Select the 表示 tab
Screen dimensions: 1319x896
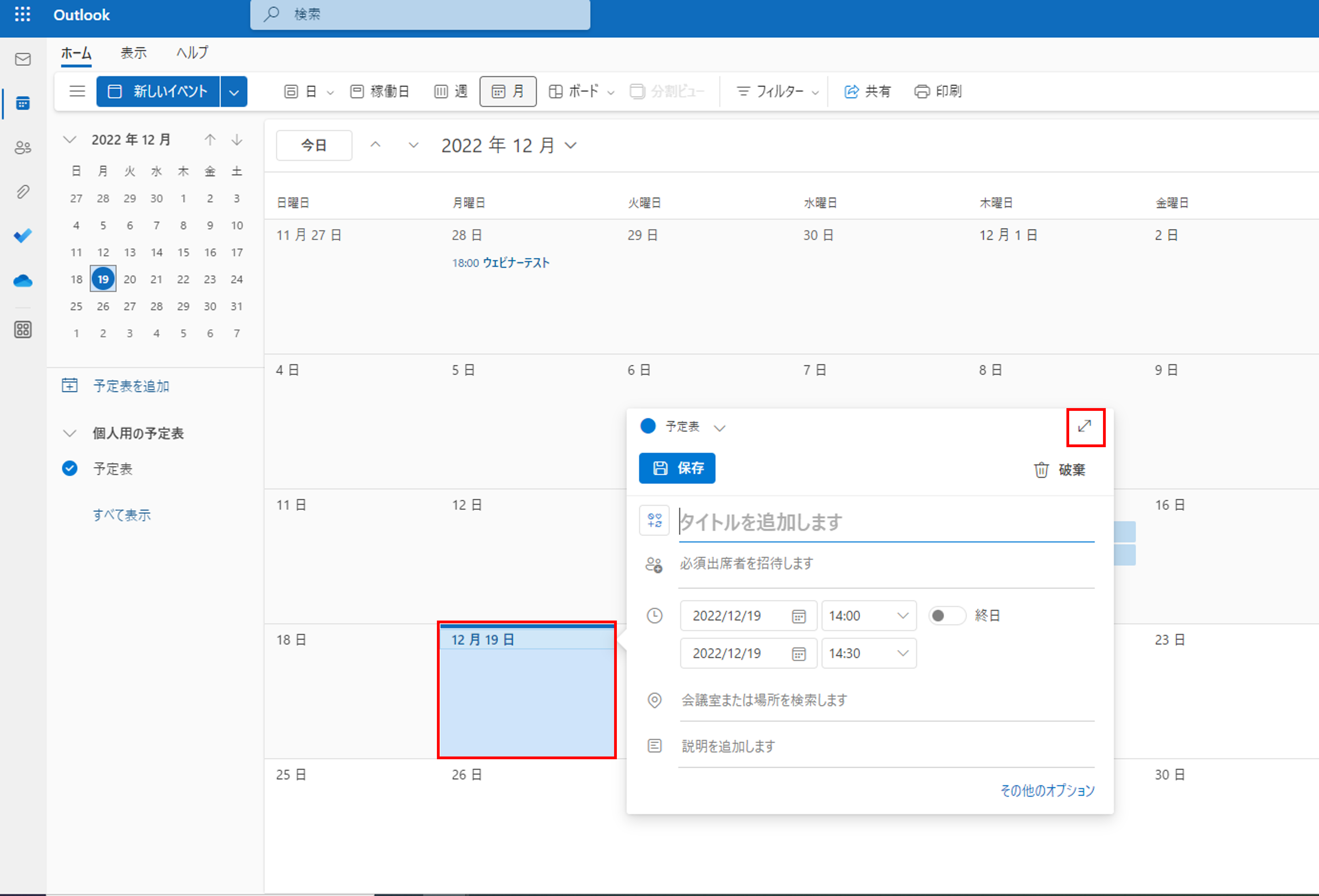tap(133, 53)
